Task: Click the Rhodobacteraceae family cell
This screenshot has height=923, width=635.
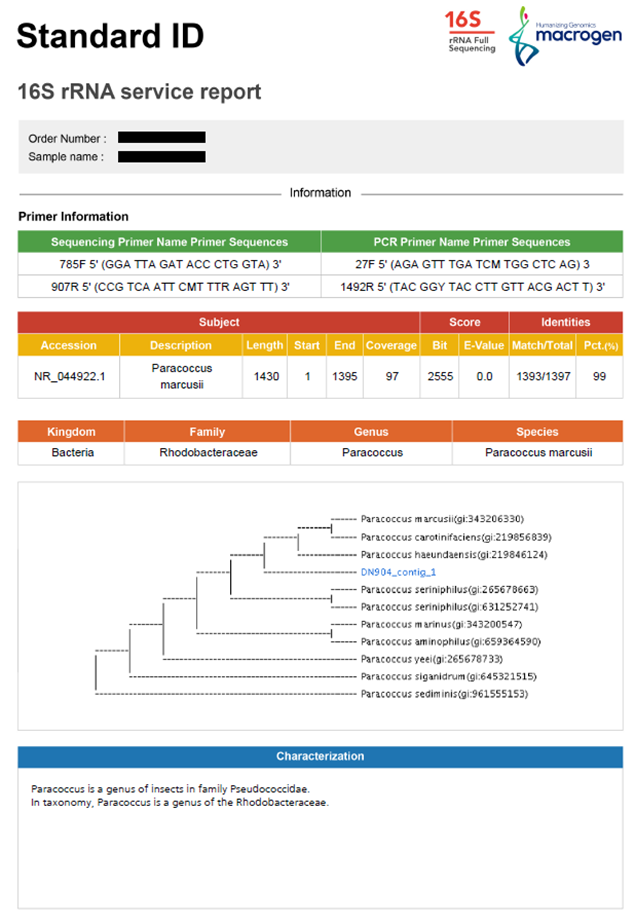Action: click(208, 452)
